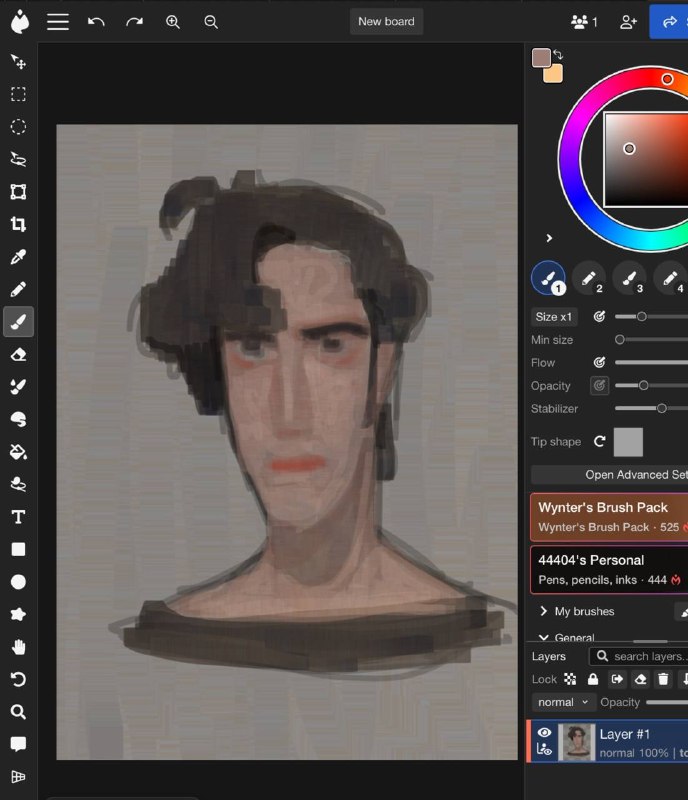
Task: Toggle lock transparency checkerboard icon
Action: (x=570, y=679)
